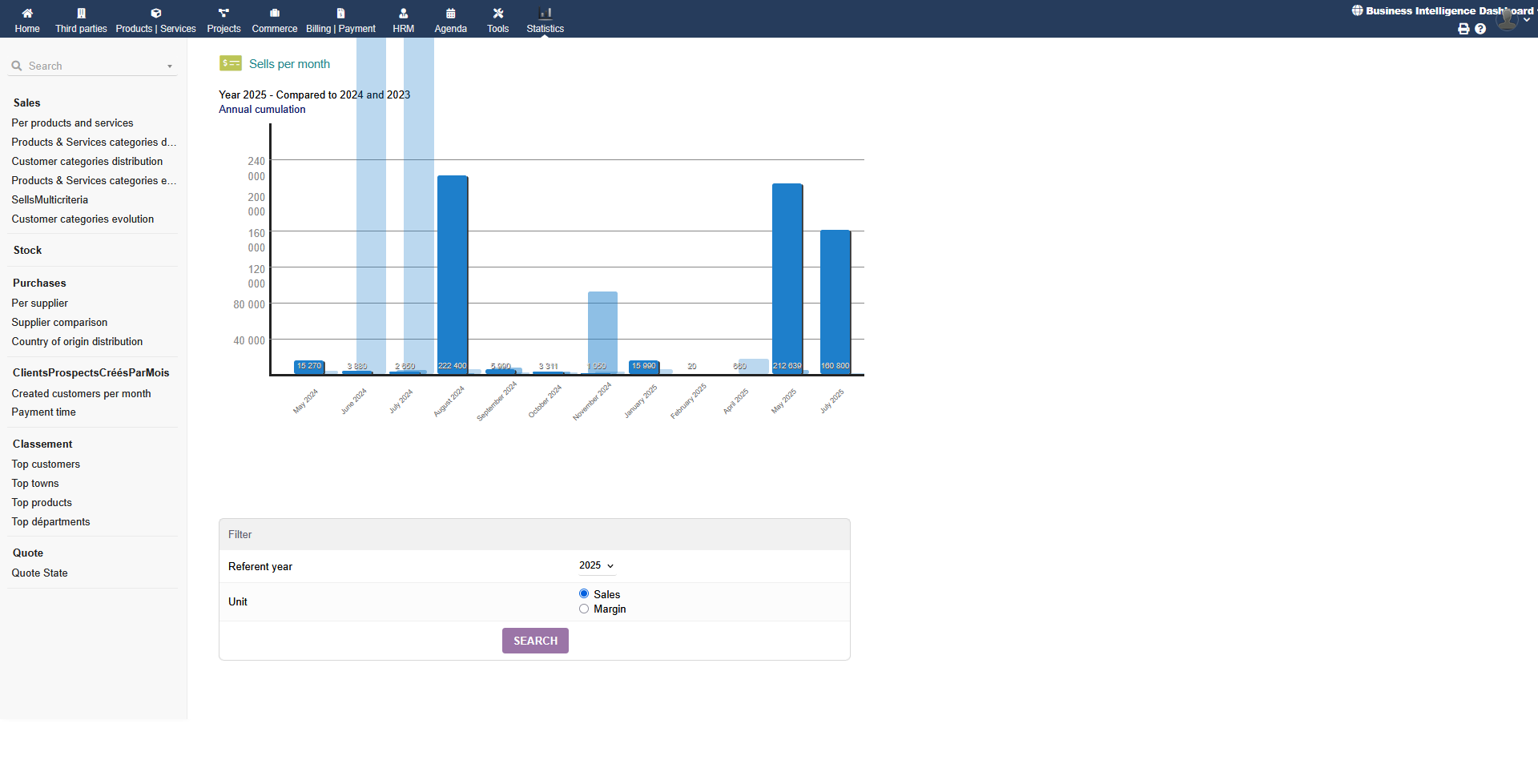
Task: Open the Agenda calendar icon
Action: 450,14
